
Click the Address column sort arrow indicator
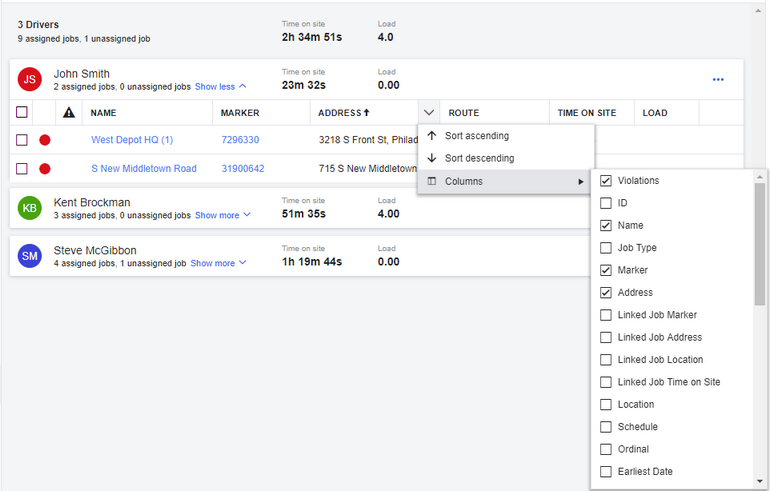pos(366,112)
